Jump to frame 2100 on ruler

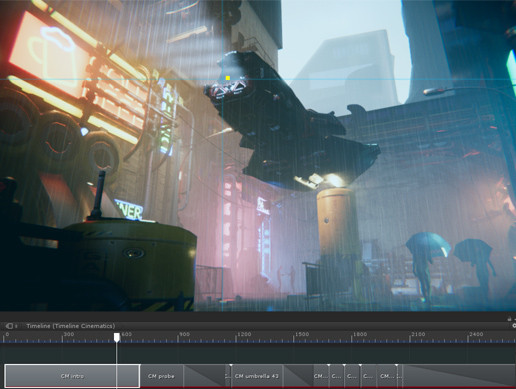click(x=418, y=334)
